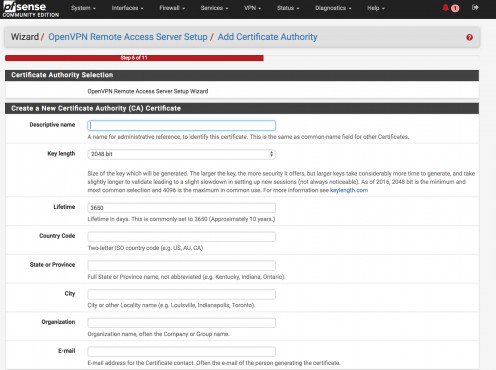Click the pfSense logo

point(31,9)
